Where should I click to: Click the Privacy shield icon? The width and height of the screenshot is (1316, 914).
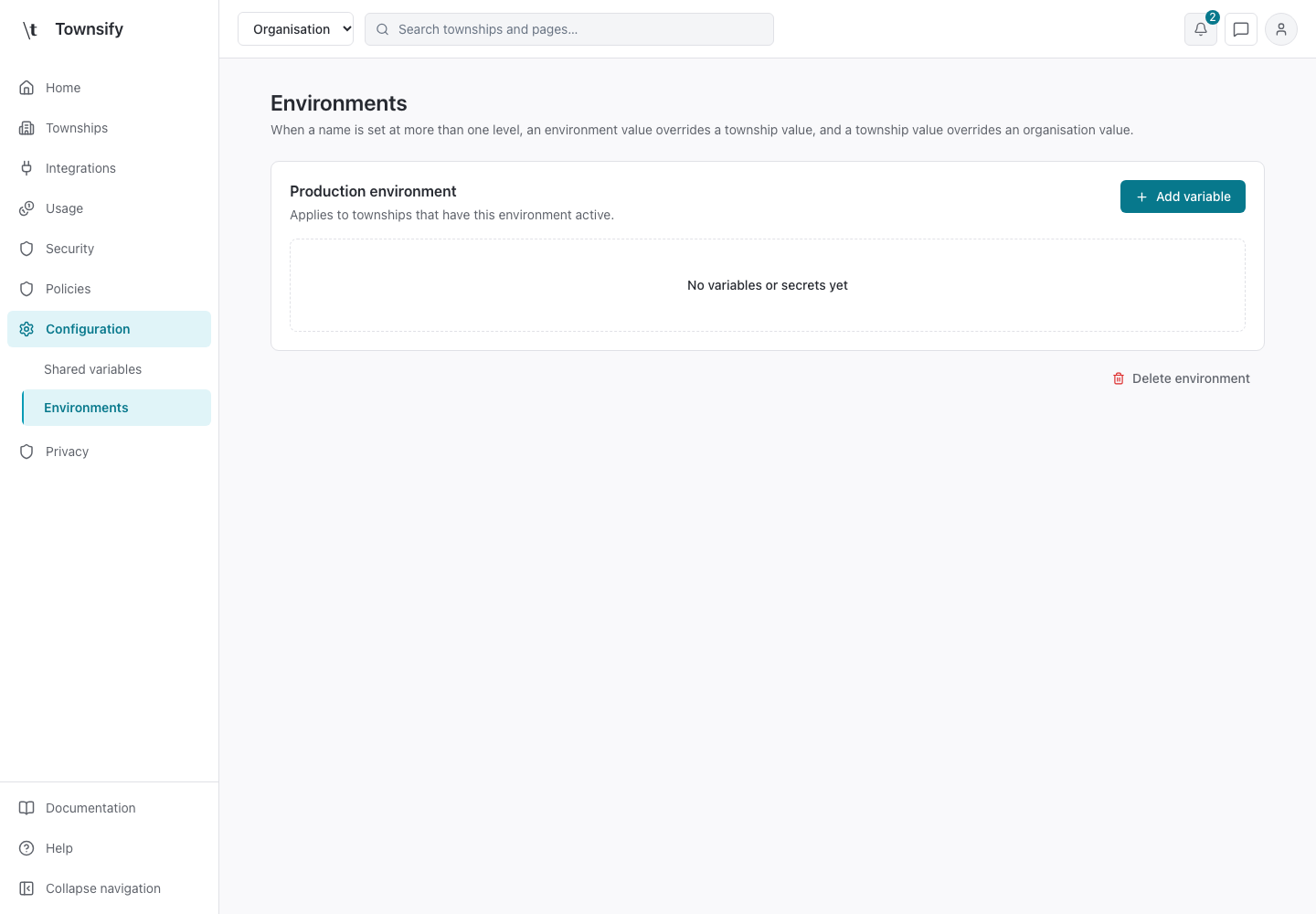pos(27,452)
